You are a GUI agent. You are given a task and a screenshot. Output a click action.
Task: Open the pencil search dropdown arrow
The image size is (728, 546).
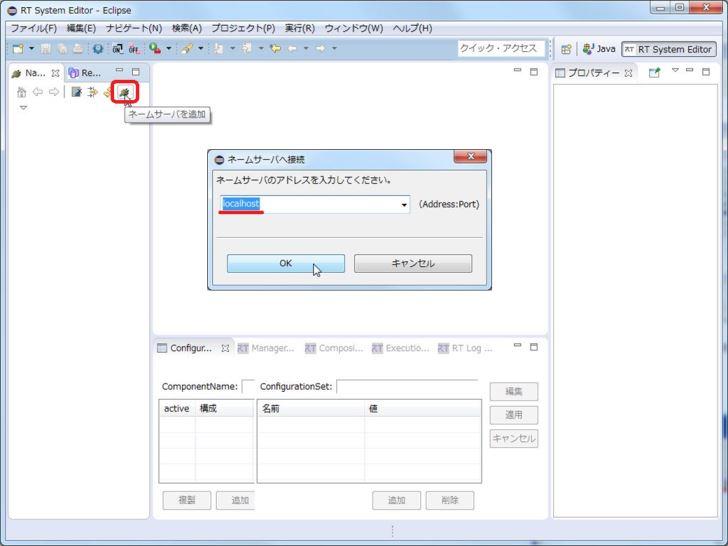click(x=201, y=48)
